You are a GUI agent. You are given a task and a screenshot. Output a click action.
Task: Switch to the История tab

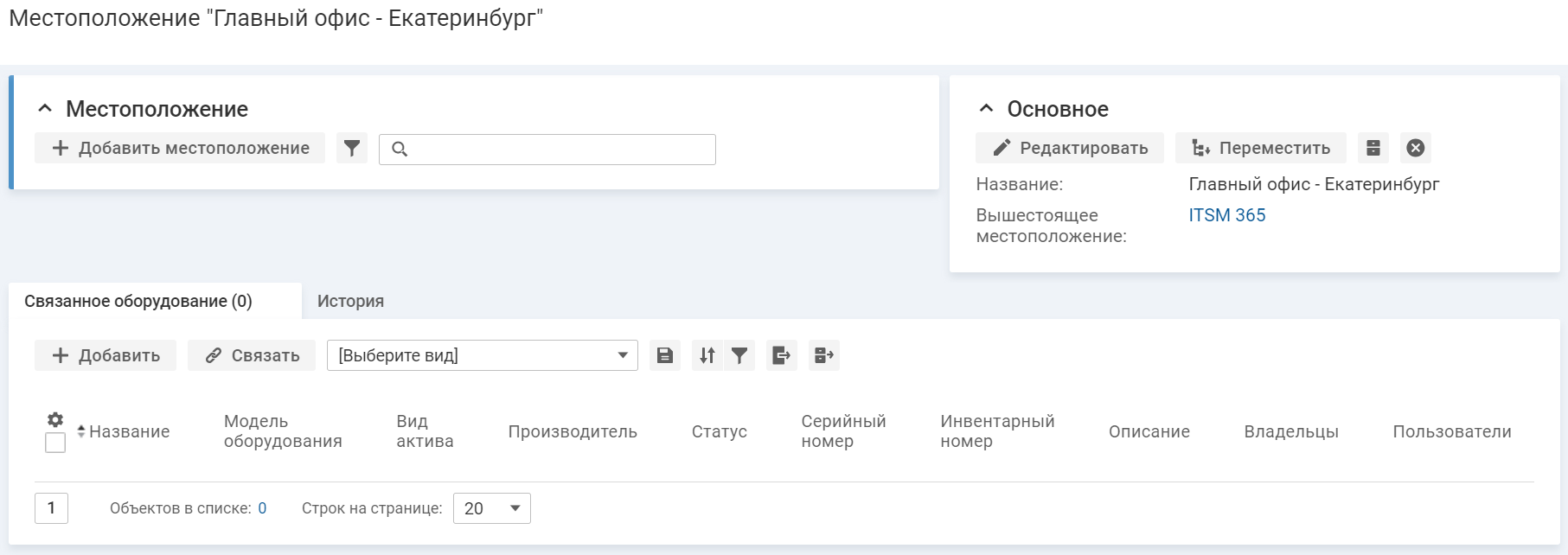[x=350, y=301]
